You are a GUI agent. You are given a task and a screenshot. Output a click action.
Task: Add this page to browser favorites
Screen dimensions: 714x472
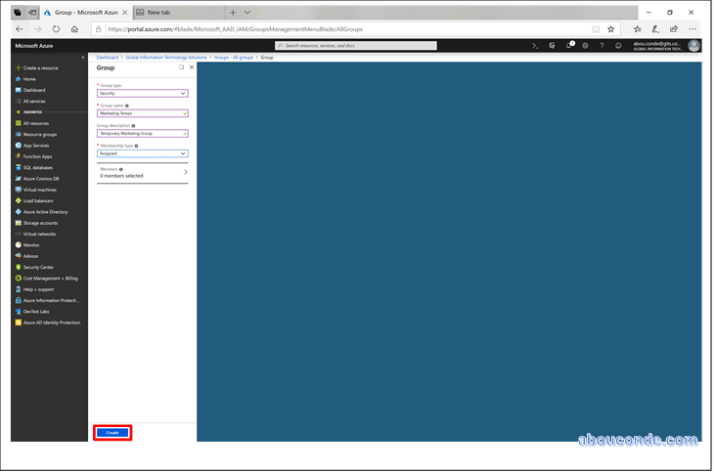(x=612, y=29)
